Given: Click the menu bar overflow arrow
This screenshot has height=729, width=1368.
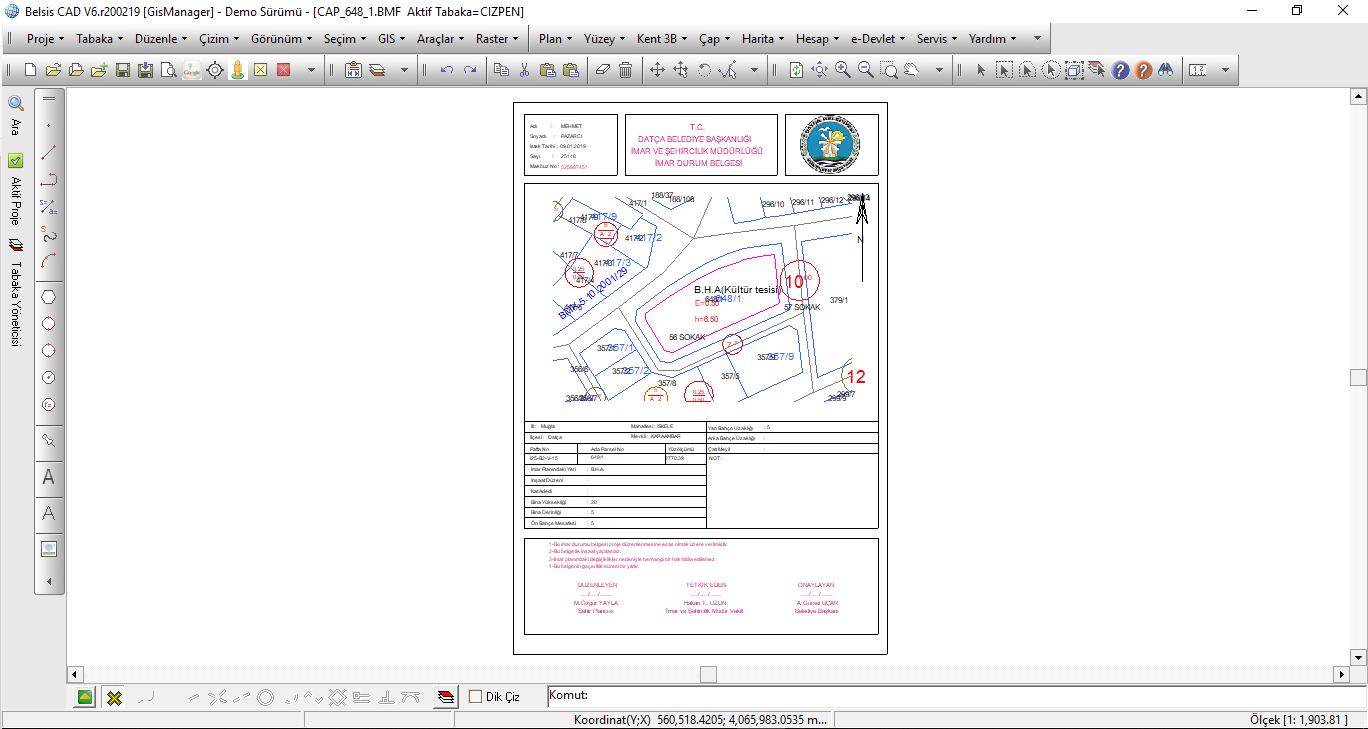Looking at the screenshot, I should click(x=1038, y=39).
